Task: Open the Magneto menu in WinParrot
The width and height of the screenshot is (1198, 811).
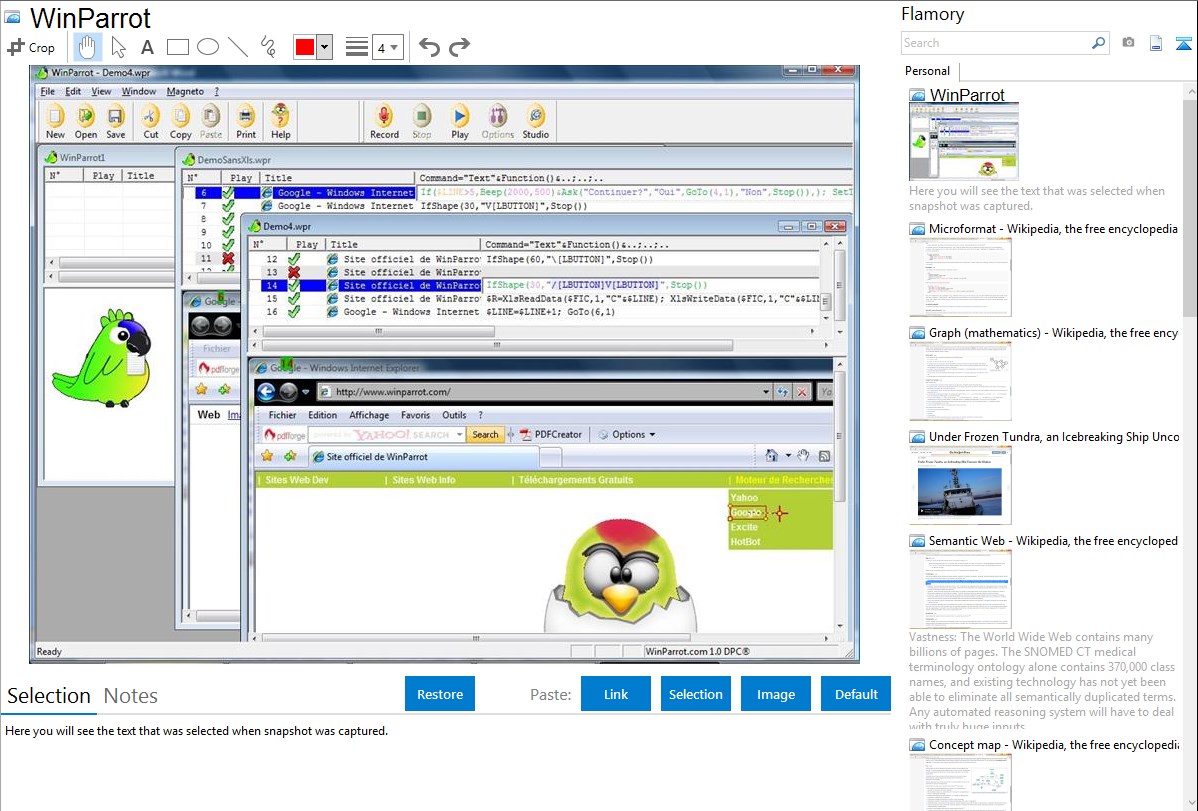Action: (x=185, y=92)
